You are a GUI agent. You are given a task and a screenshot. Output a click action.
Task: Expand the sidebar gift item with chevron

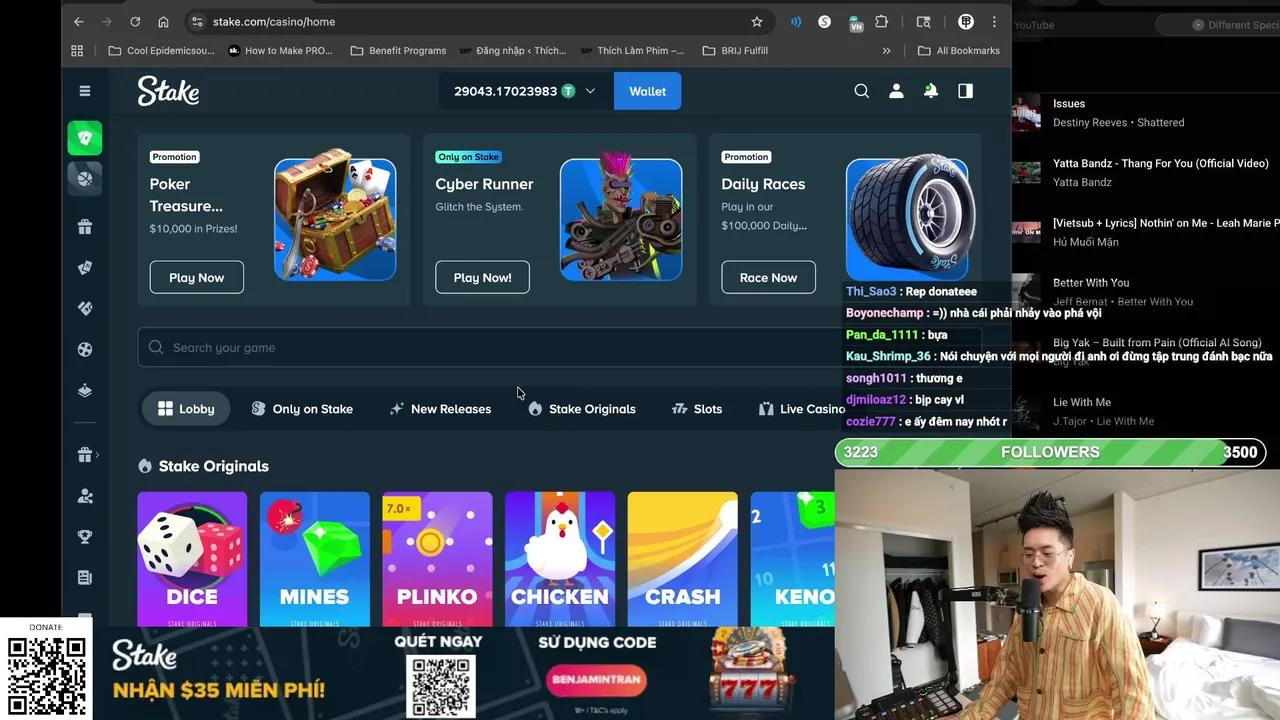[85, 454]
